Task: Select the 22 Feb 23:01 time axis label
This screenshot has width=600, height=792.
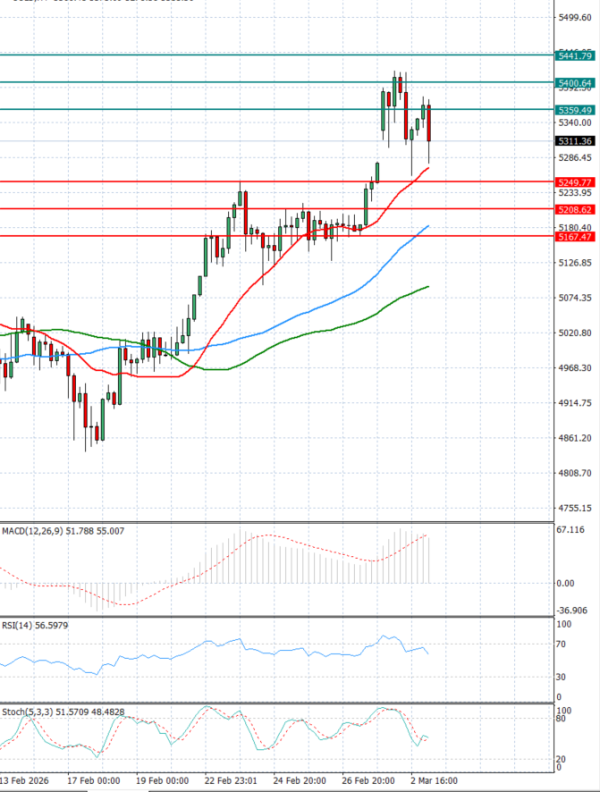Action: click(232, 779)
